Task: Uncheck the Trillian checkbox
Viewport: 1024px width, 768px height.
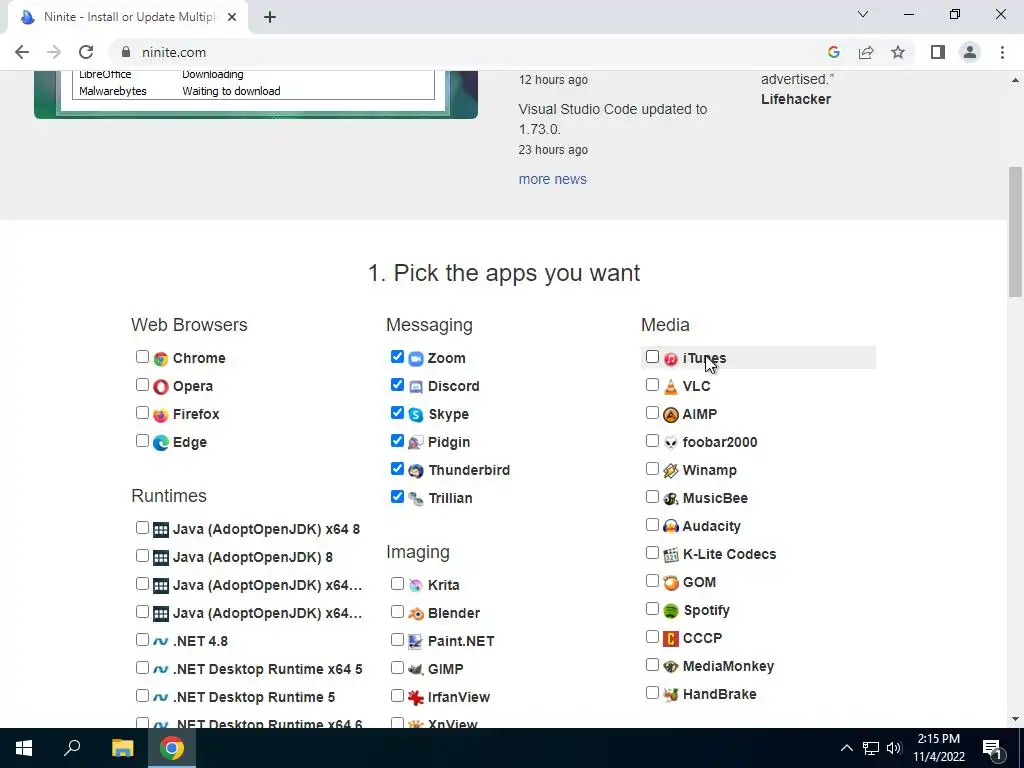Action: pos(397,497)
